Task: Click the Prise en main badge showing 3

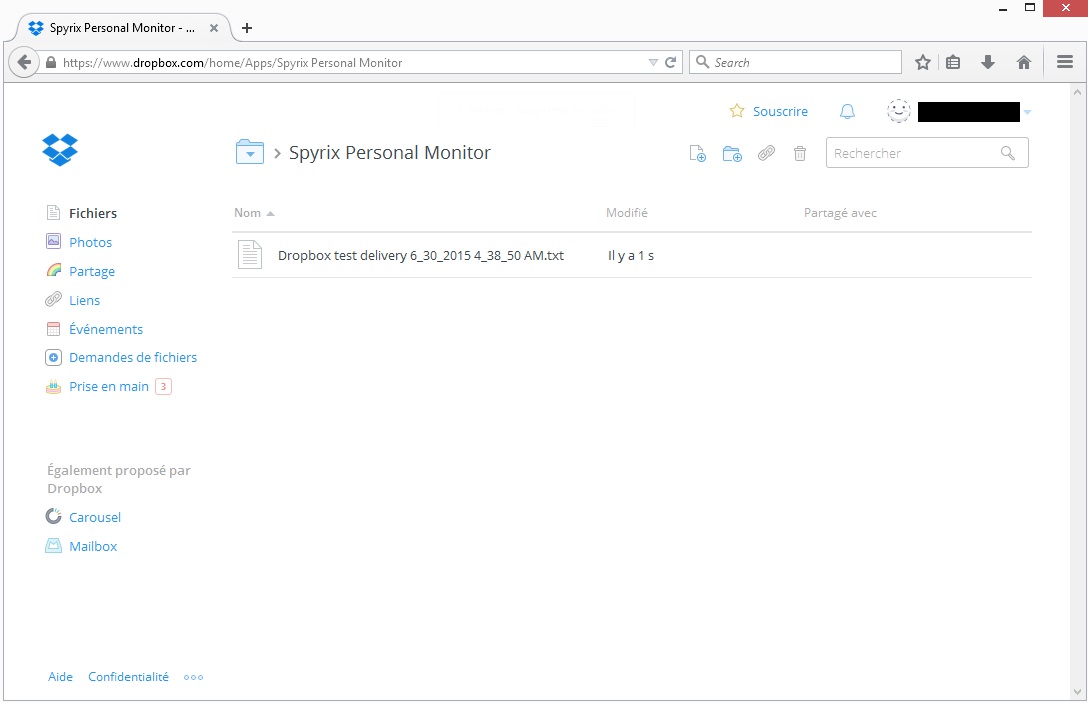Action: pos(163,387)
